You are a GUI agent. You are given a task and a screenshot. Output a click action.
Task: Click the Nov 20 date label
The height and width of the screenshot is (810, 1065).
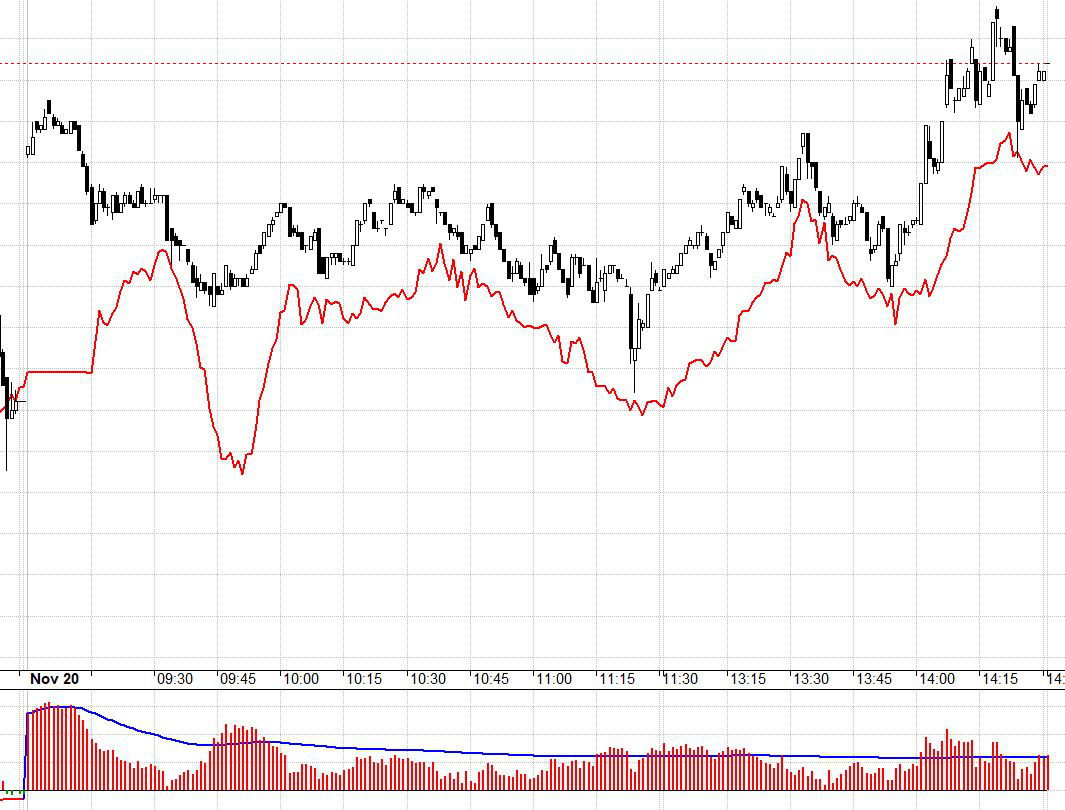[x=54, y=679]
